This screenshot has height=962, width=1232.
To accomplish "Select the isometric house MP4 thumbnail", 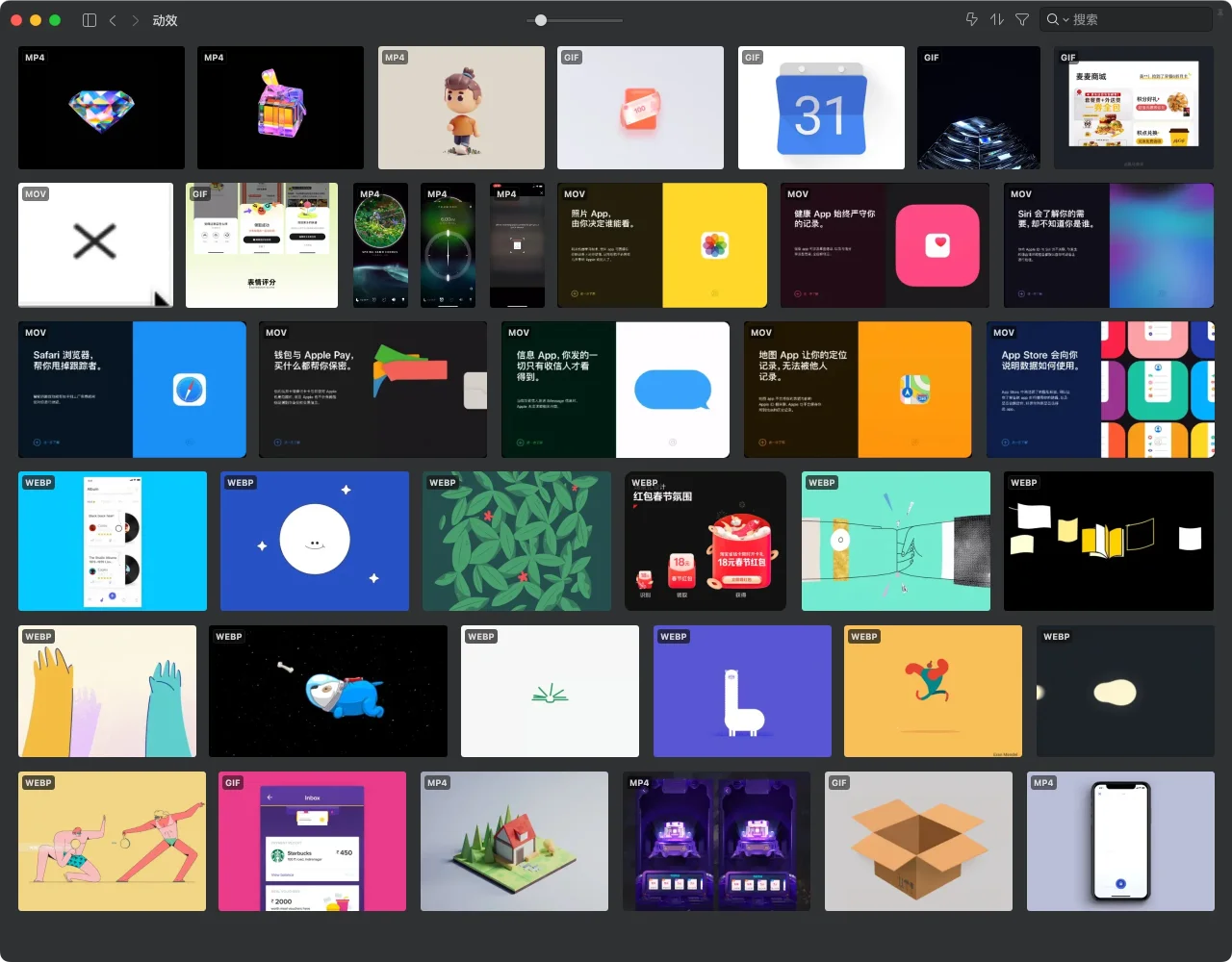I will 514,841.
